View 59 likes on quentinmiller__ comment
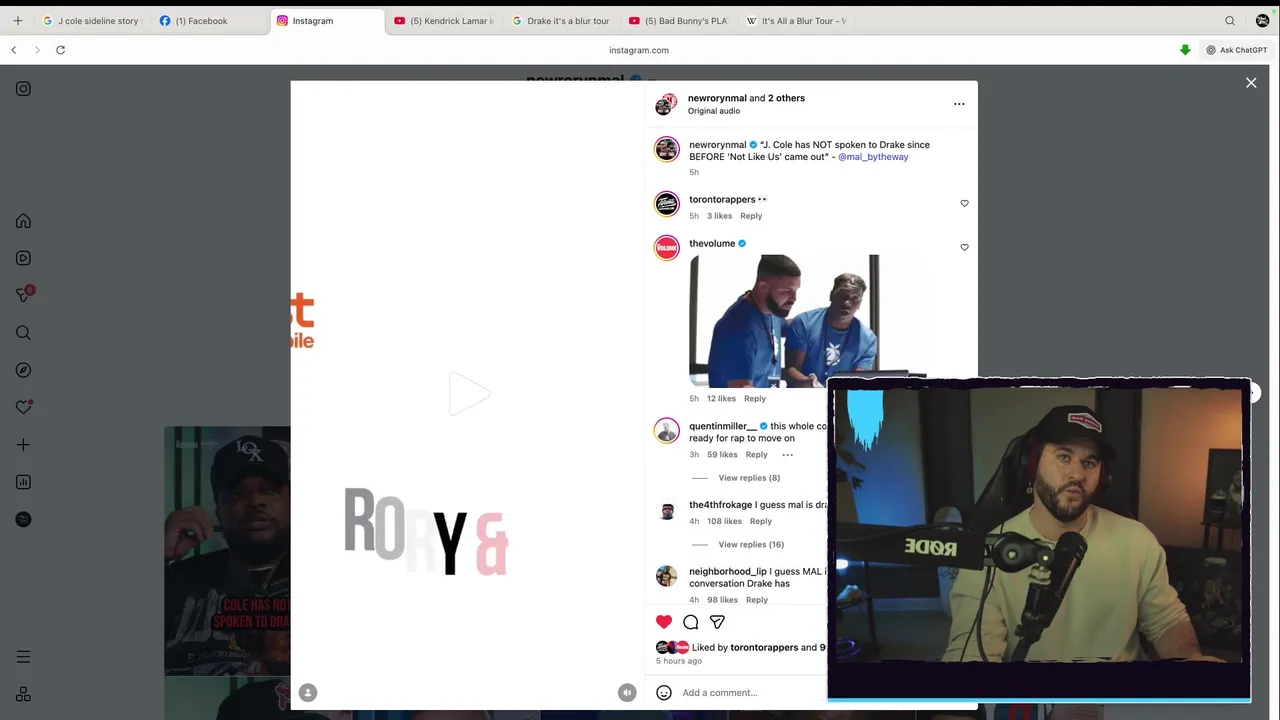The image size is (1280, 720). (x=722, y=455)
